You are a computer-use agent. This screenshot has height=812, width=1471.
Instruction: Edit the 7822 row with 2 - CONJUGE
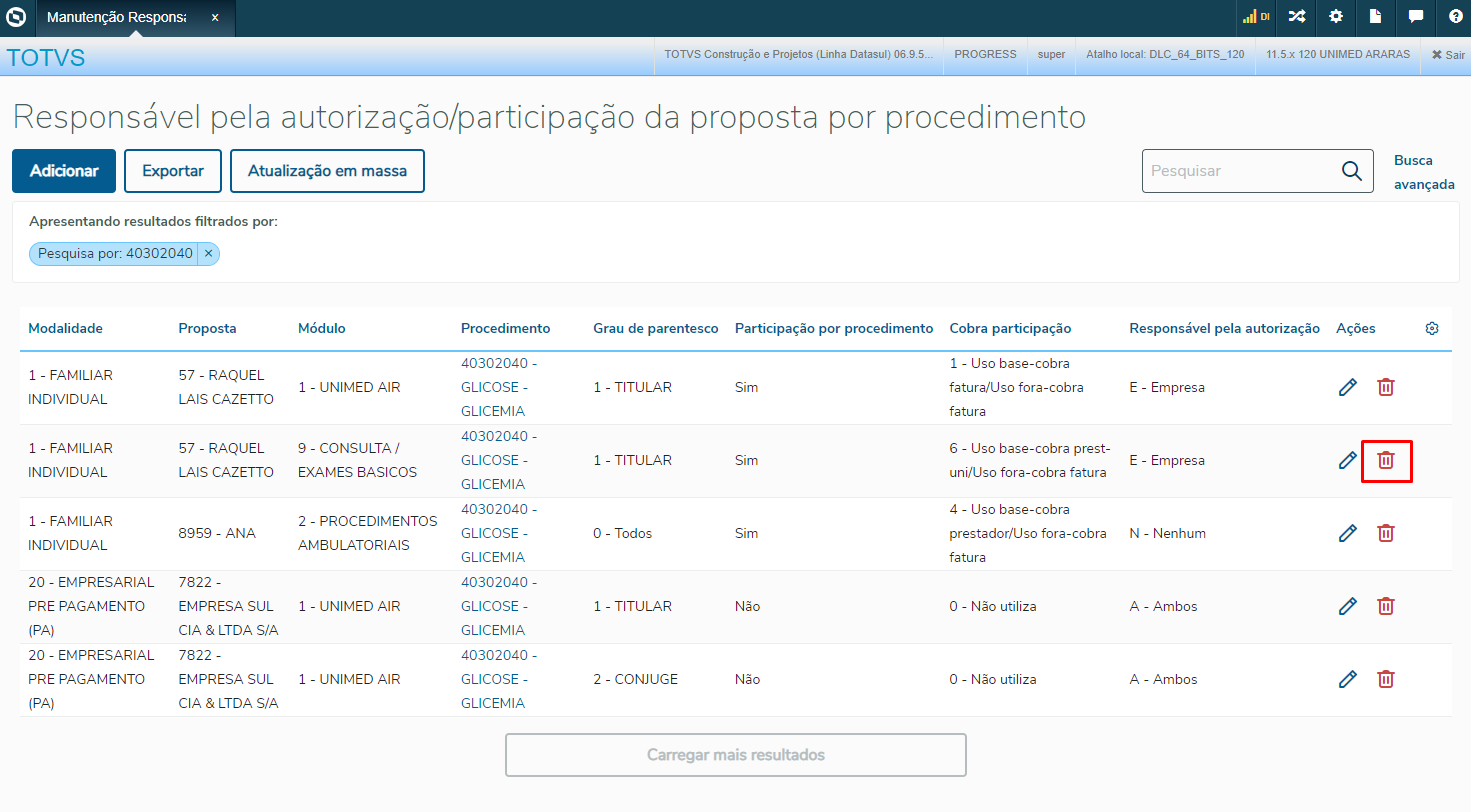tap(1348, 679)
